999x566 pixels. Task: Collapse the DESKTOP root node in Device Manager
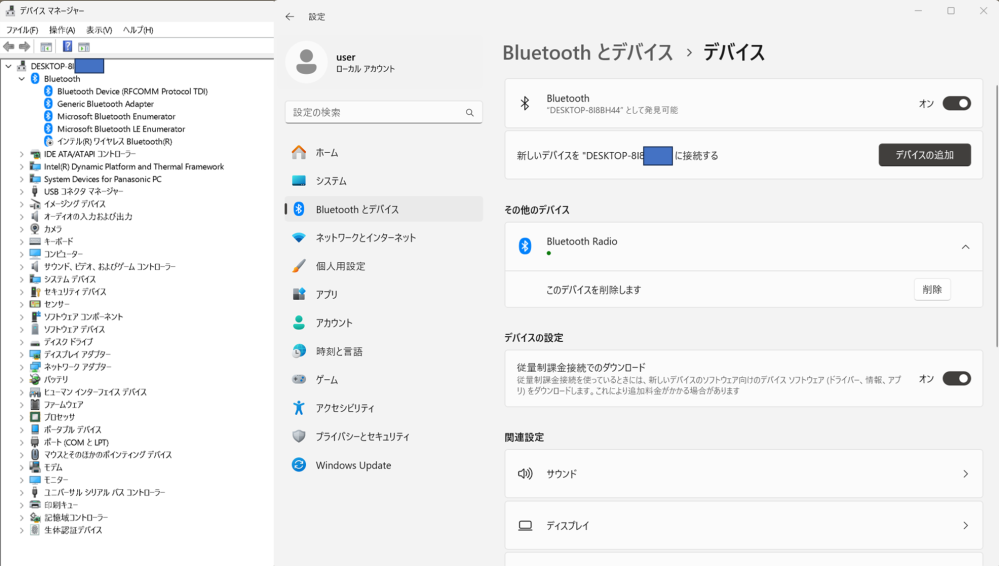pos(8,66)
